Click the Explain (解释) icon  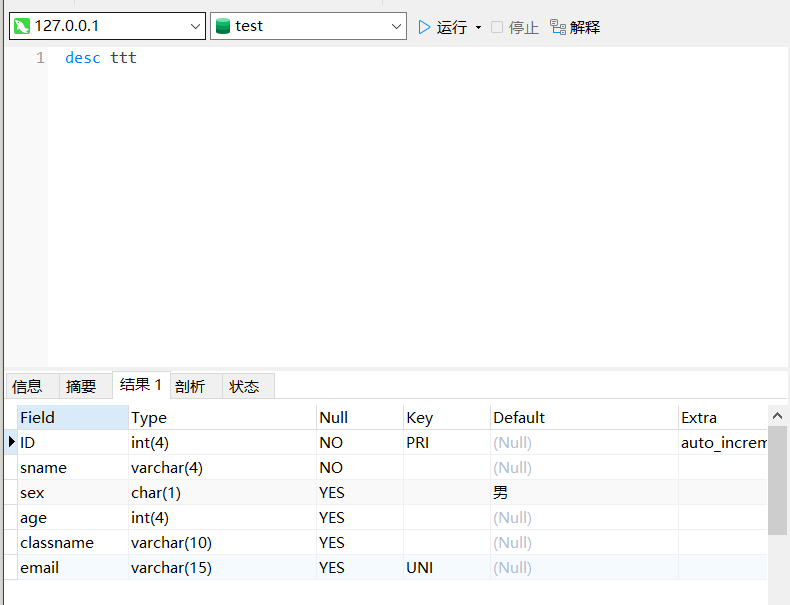558,27
